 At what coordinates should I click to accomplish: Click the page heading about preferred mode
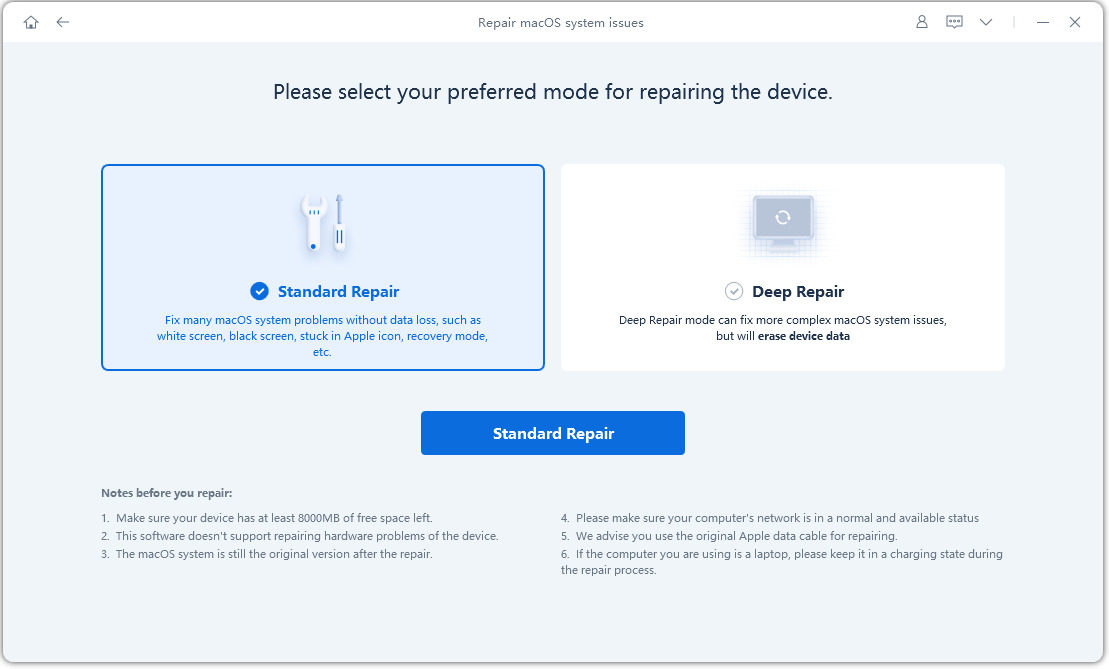pos(553,92)
